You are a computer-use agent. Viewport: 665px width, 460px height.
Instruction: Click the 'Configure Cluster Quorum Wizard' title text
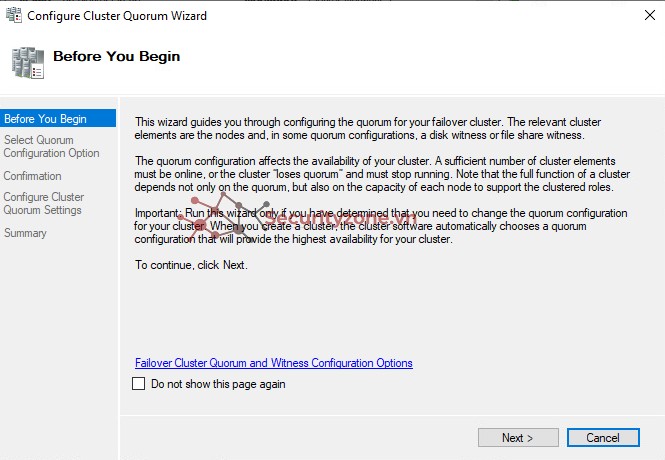click(x=117, y=16)
